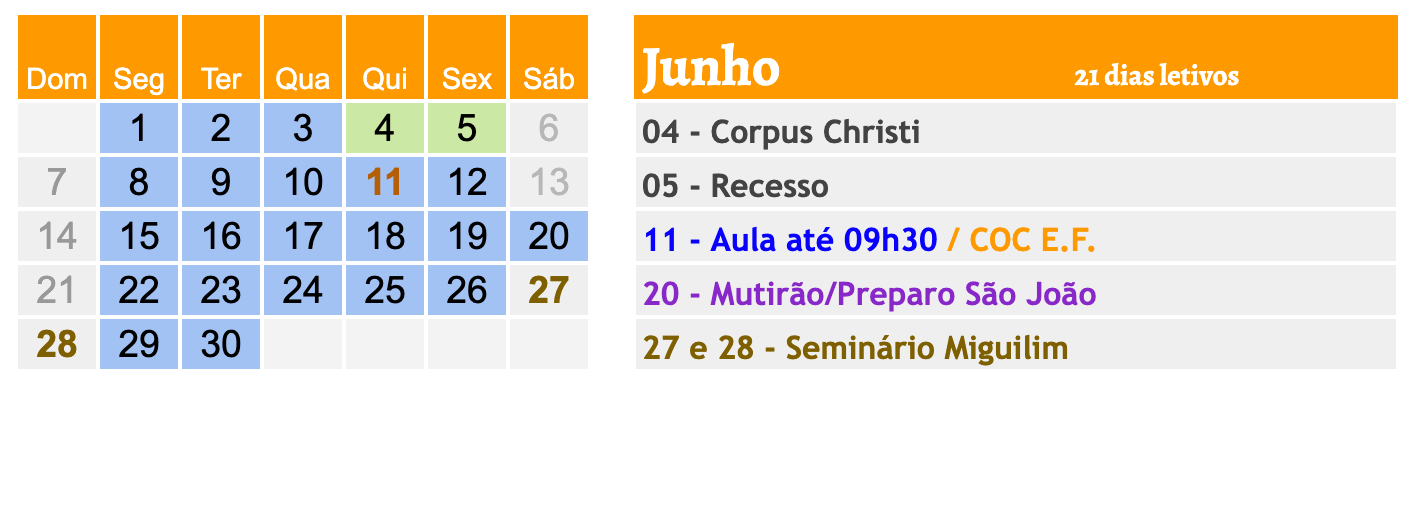Open the Aula até 09h30 event
The height and width of the screenshot is (510, 1412).
click(x=790, y=240)
